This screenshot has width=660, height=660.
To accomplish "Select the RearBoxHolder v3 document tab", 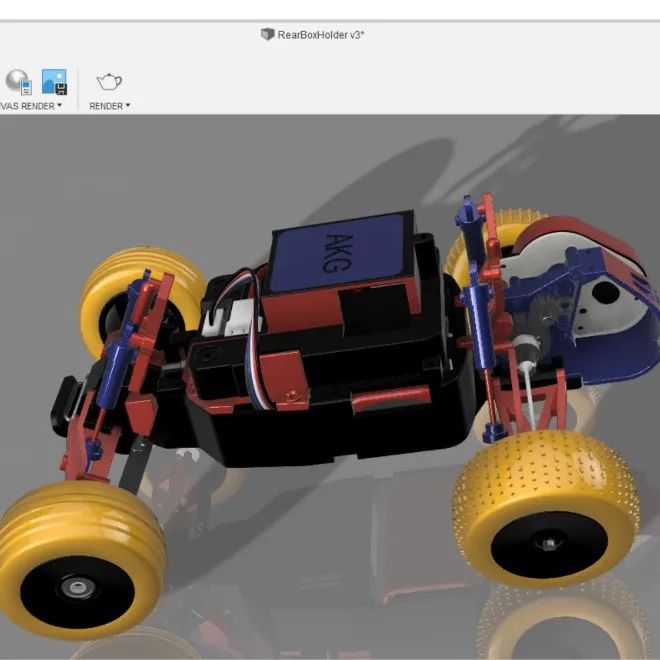I will 312,35.
